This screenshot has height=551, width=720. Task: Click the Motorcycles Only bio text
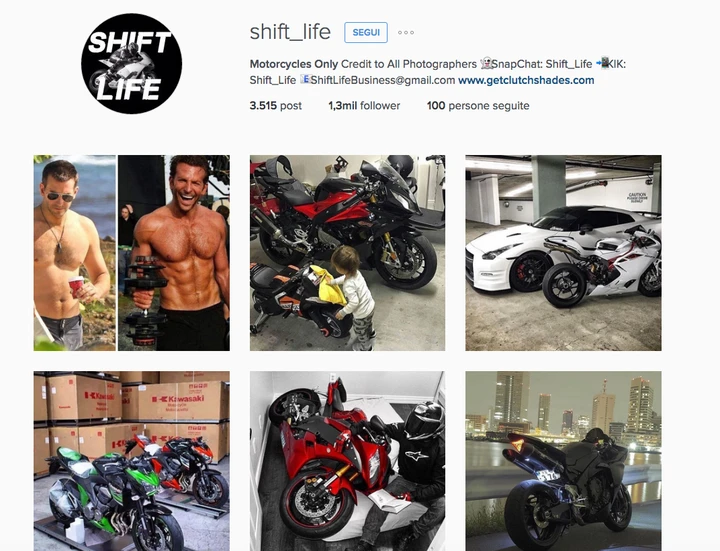294,64
